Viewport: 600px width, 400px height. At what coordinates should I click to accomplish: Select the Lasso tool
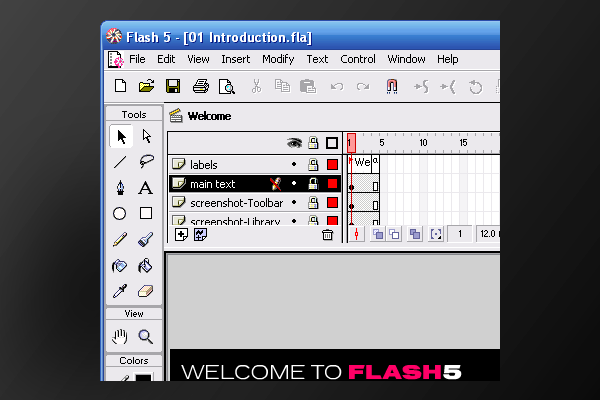point(146,162)
